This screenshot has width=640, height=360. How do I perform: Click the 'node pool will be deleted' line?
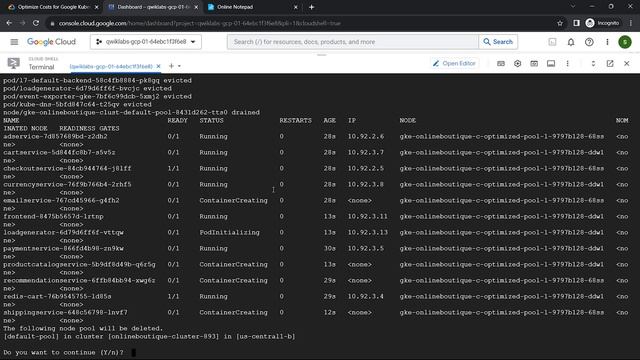point(83,328)
